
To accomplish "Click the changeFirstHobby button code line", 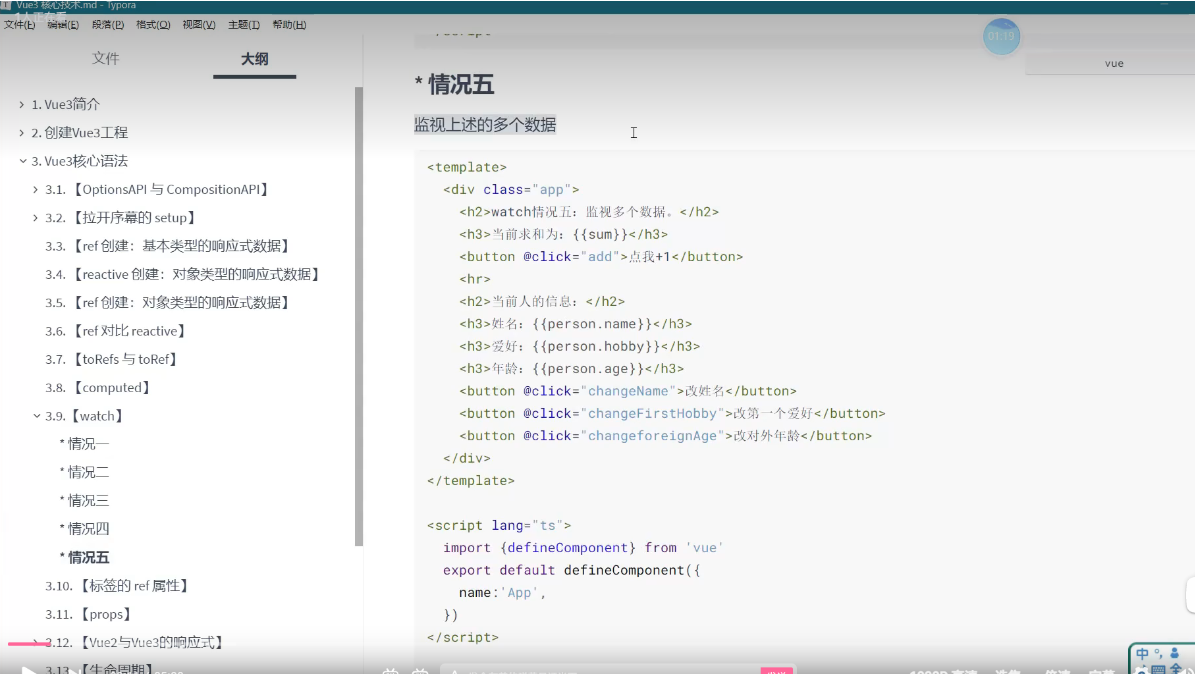I will [672, 413].
